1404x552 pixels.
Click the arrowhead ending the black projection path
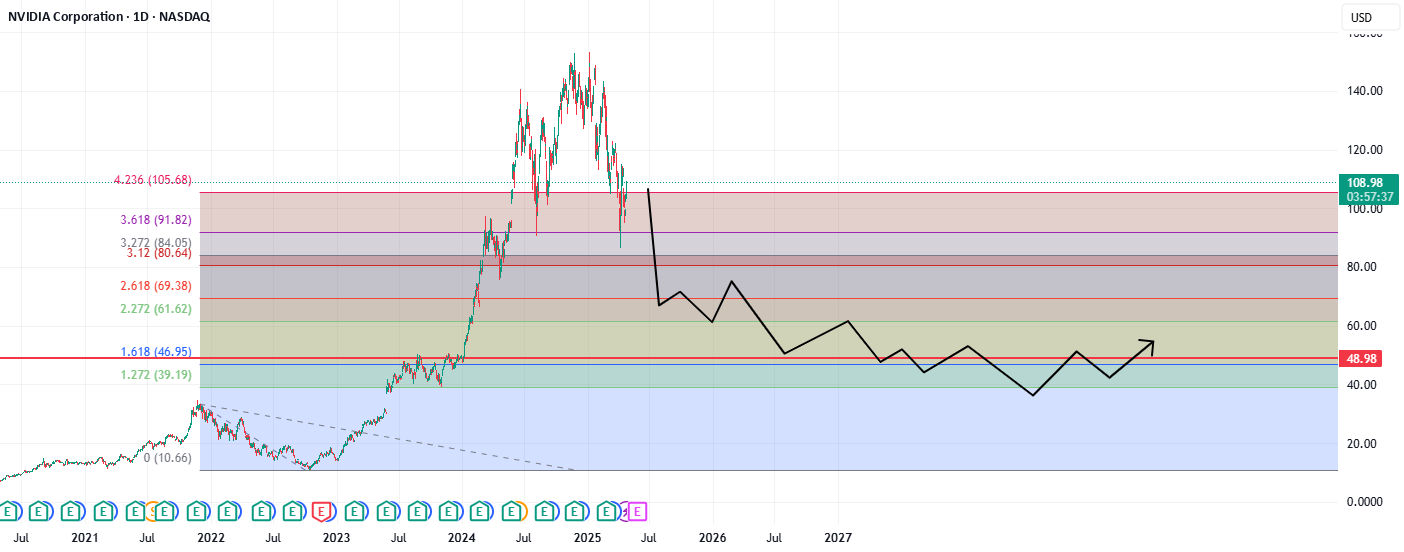(x=1148, y=345)
